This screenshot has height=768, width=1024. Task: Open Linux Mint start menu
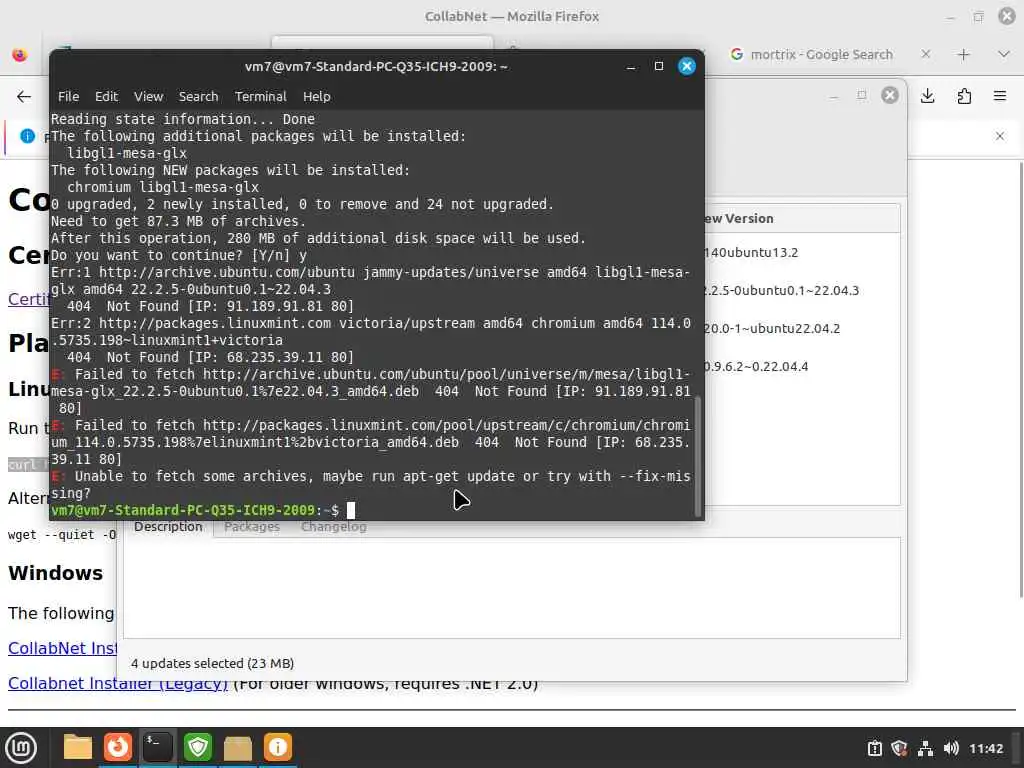[22, 748]
